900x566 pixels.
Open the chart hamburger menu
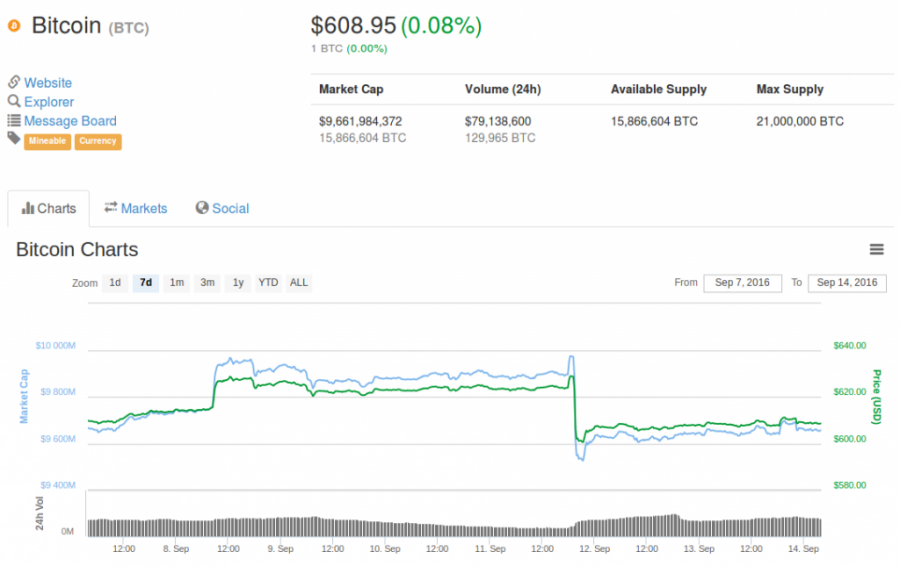pos(876,249)
